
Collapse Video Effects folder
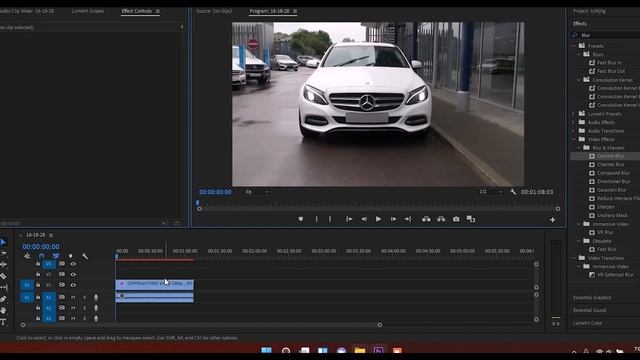[574, 140]
